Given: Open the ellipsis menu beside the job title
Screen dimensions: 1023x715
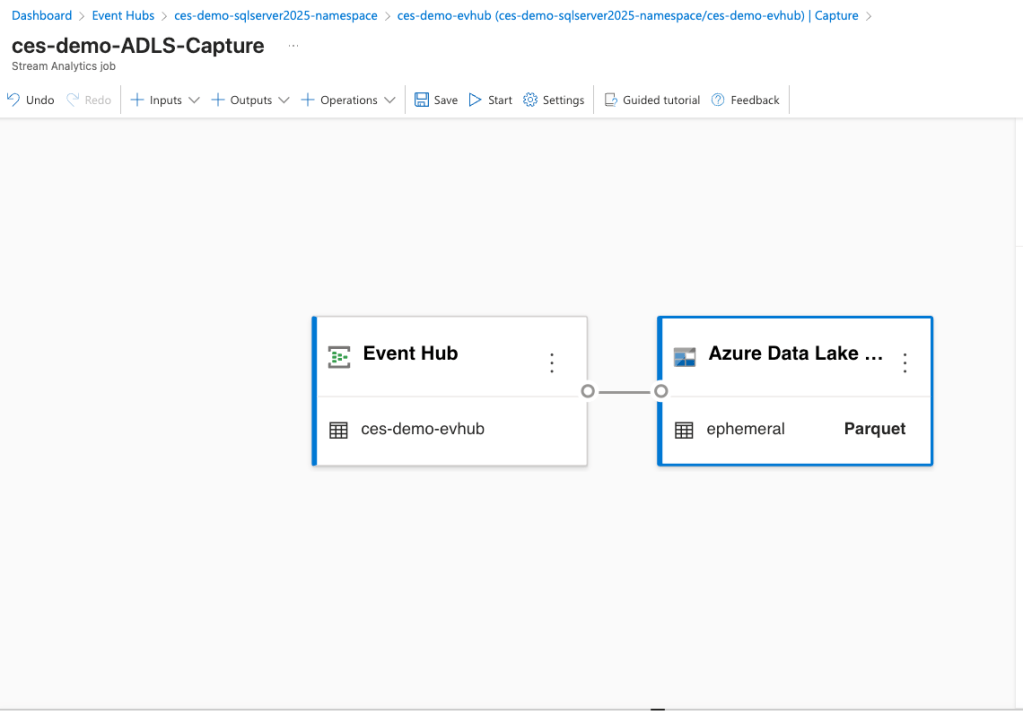Looking at the screenshot, I should pyautogui.click(x=293, y=46).
